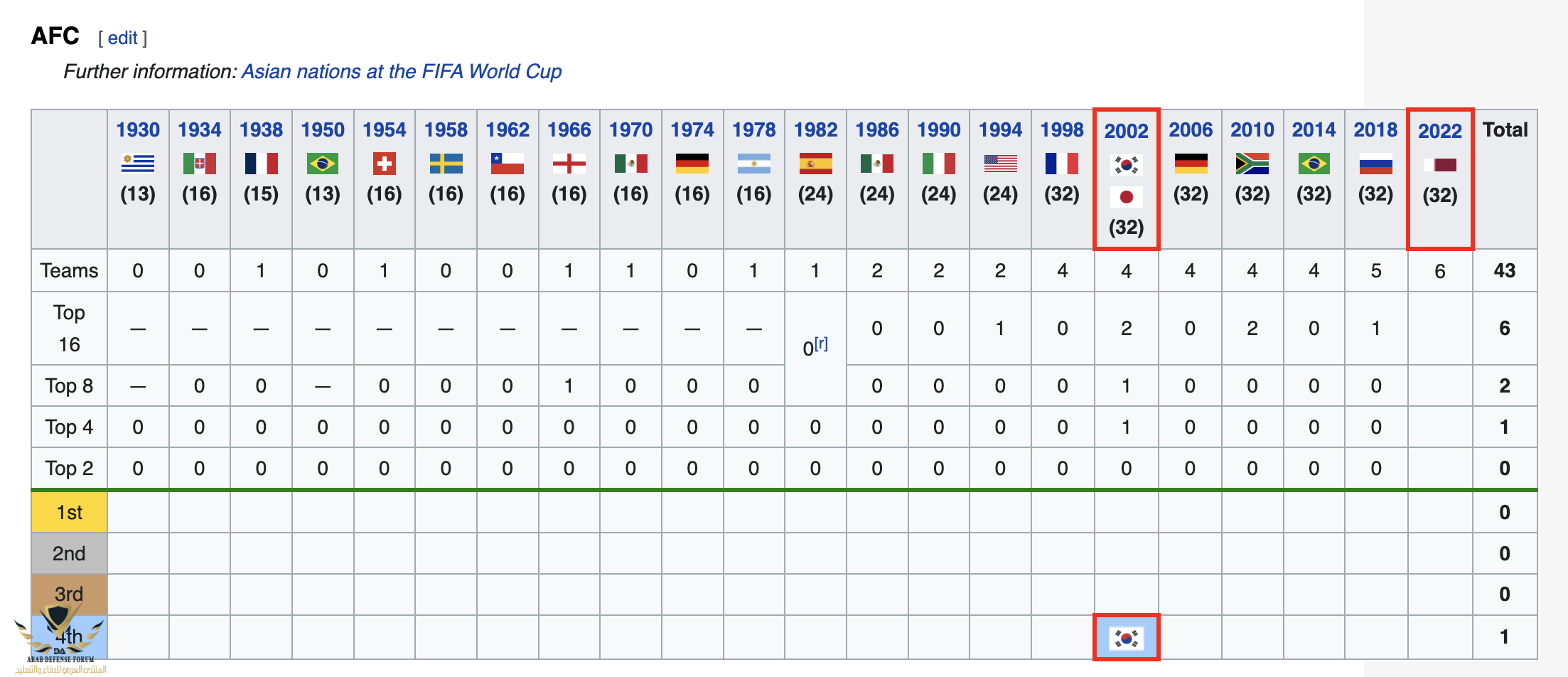Click the England flag under 1966
Screen dimensions: 1568x677
(x=569, y=164)
